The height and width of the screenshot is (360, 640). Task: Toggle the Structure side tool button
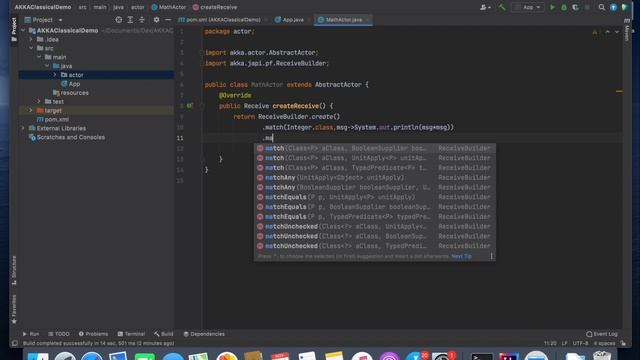pyautogui.click(x=14, y=270)
